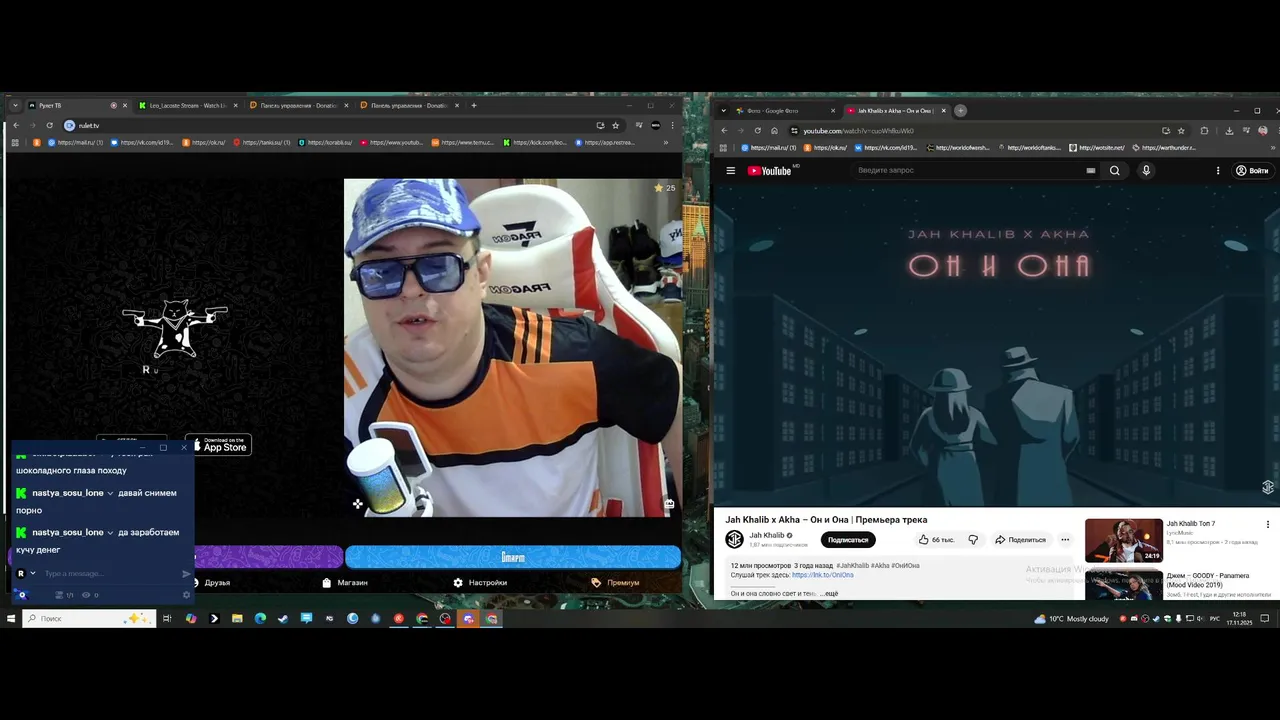Open downloads in the YouTube browser window

click(1229, 131)
